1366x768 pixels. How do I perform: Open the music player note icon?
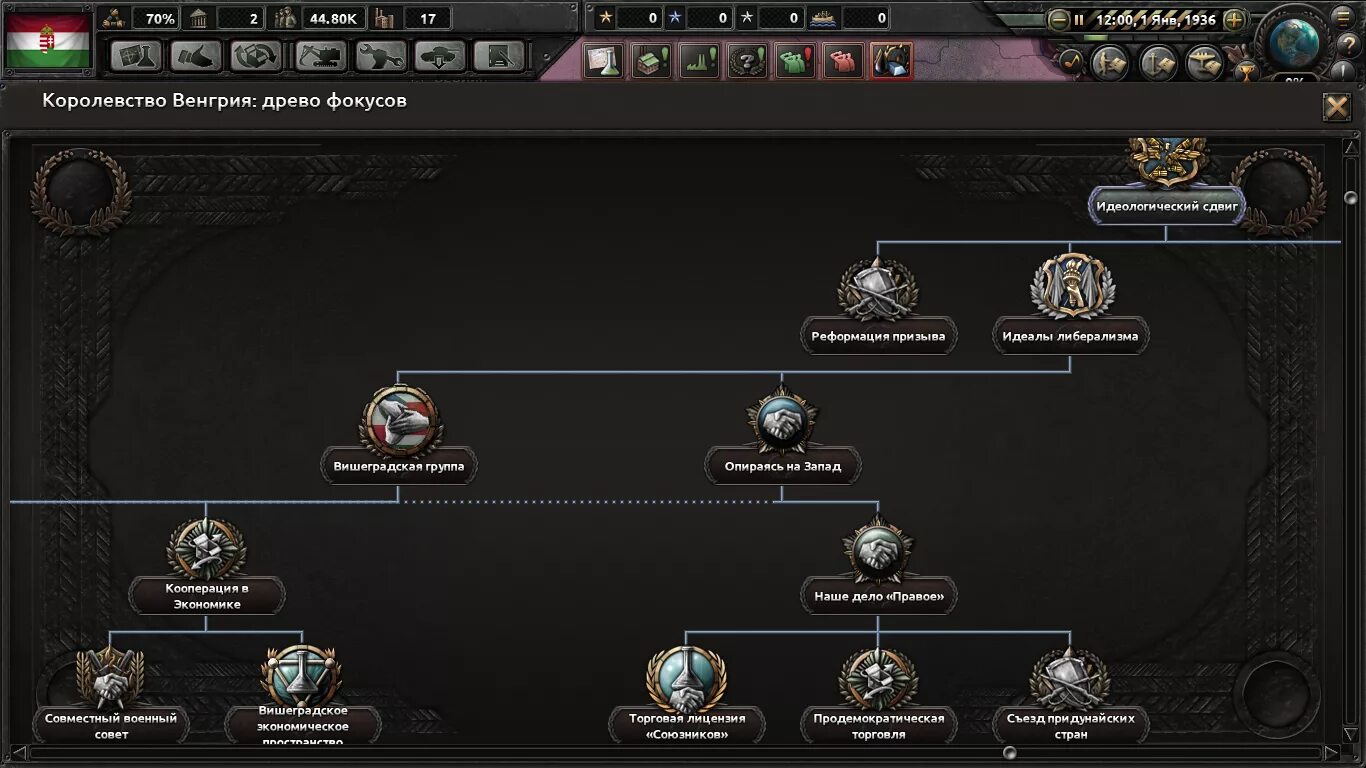1071,61
